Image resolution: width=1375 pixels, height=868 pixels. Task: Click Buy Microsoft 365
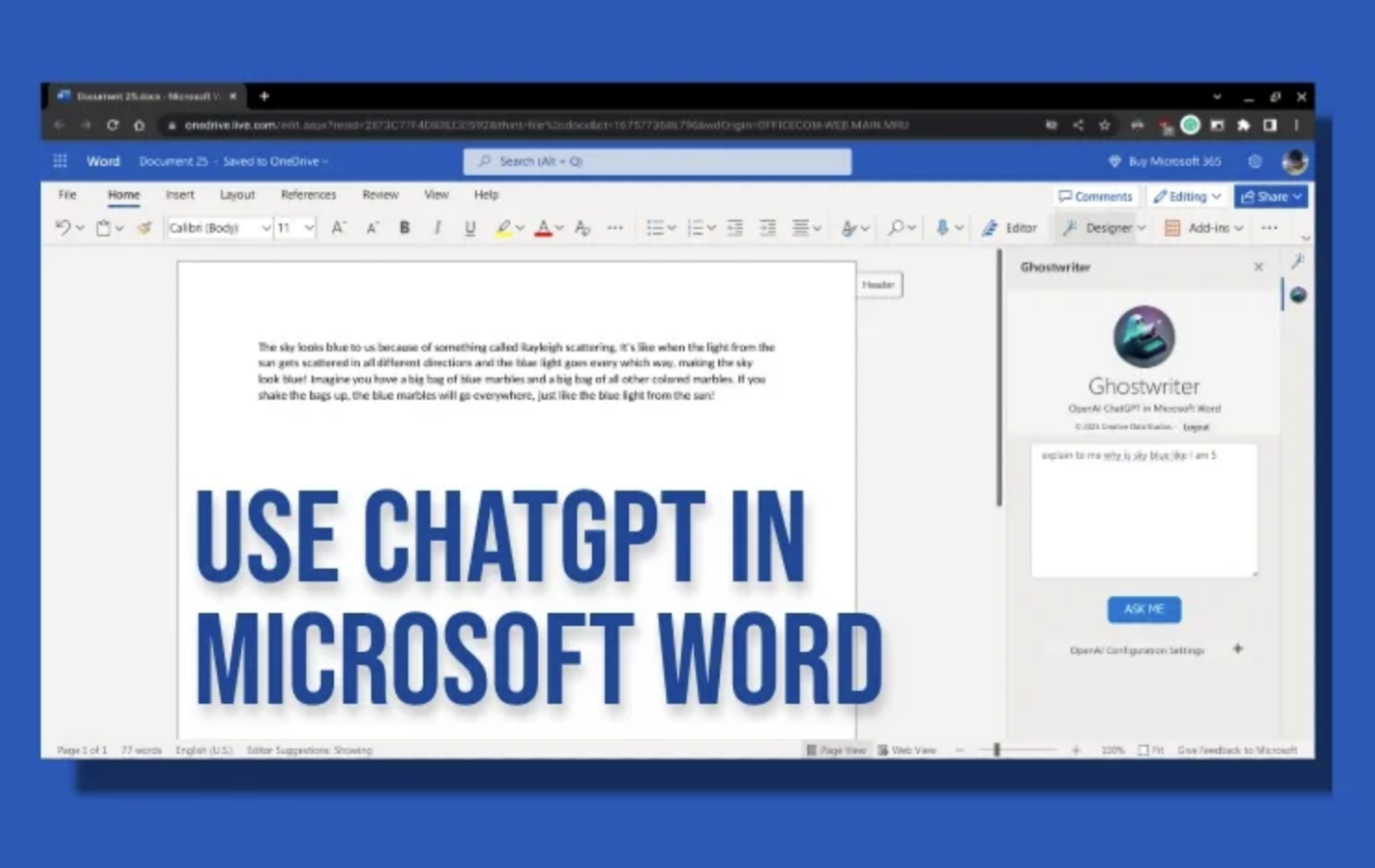1165,161
